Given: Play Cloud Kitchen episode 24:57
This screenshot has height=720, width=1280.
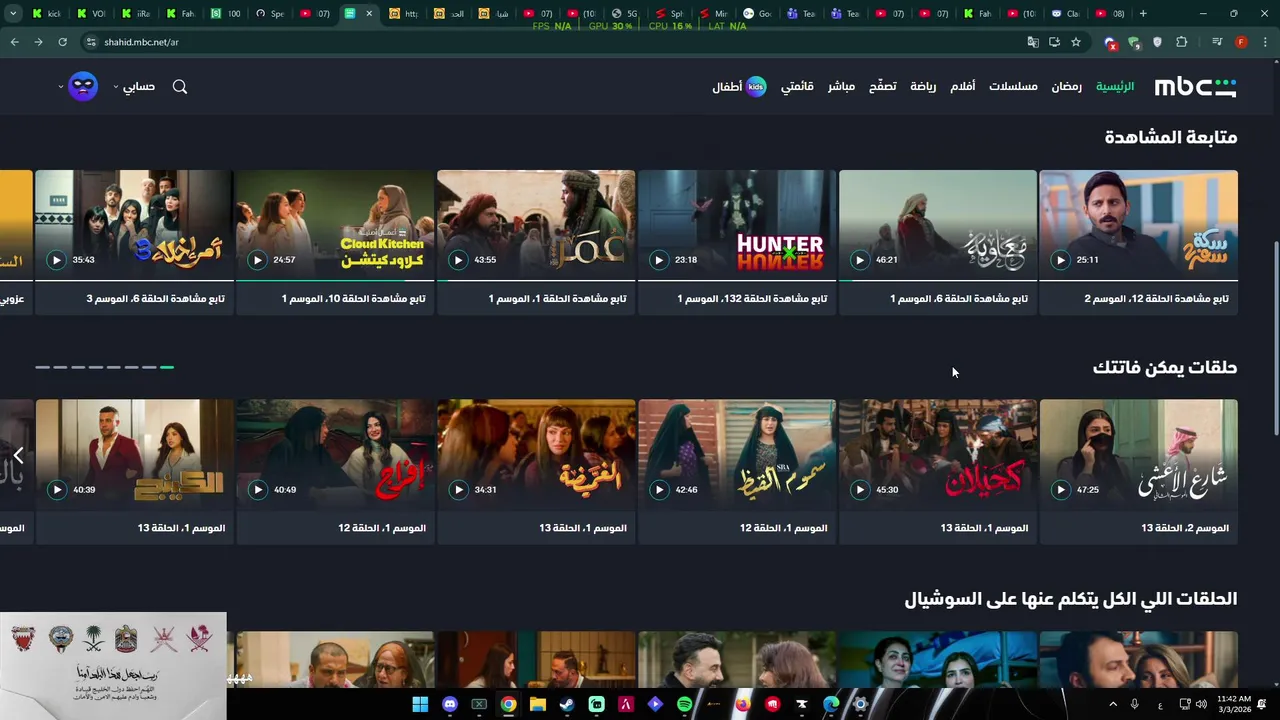Looking at the screenshot, I should click(x=257, y=260).
